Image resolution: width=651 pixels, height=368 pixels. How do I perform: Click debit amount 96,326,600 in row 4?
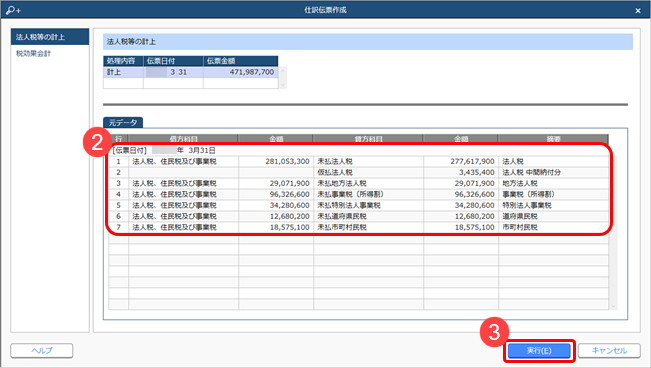(276, 194)
